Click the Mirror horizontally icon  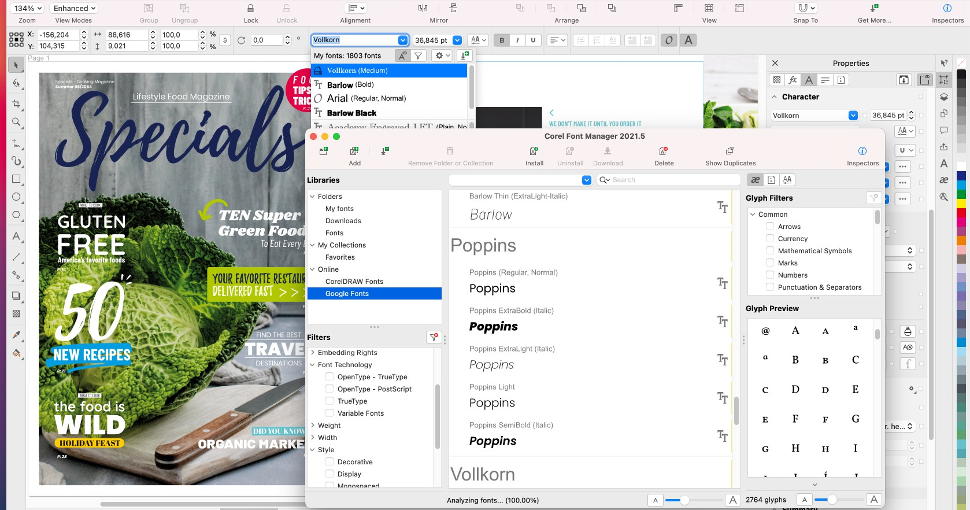[x=423, y=8]
